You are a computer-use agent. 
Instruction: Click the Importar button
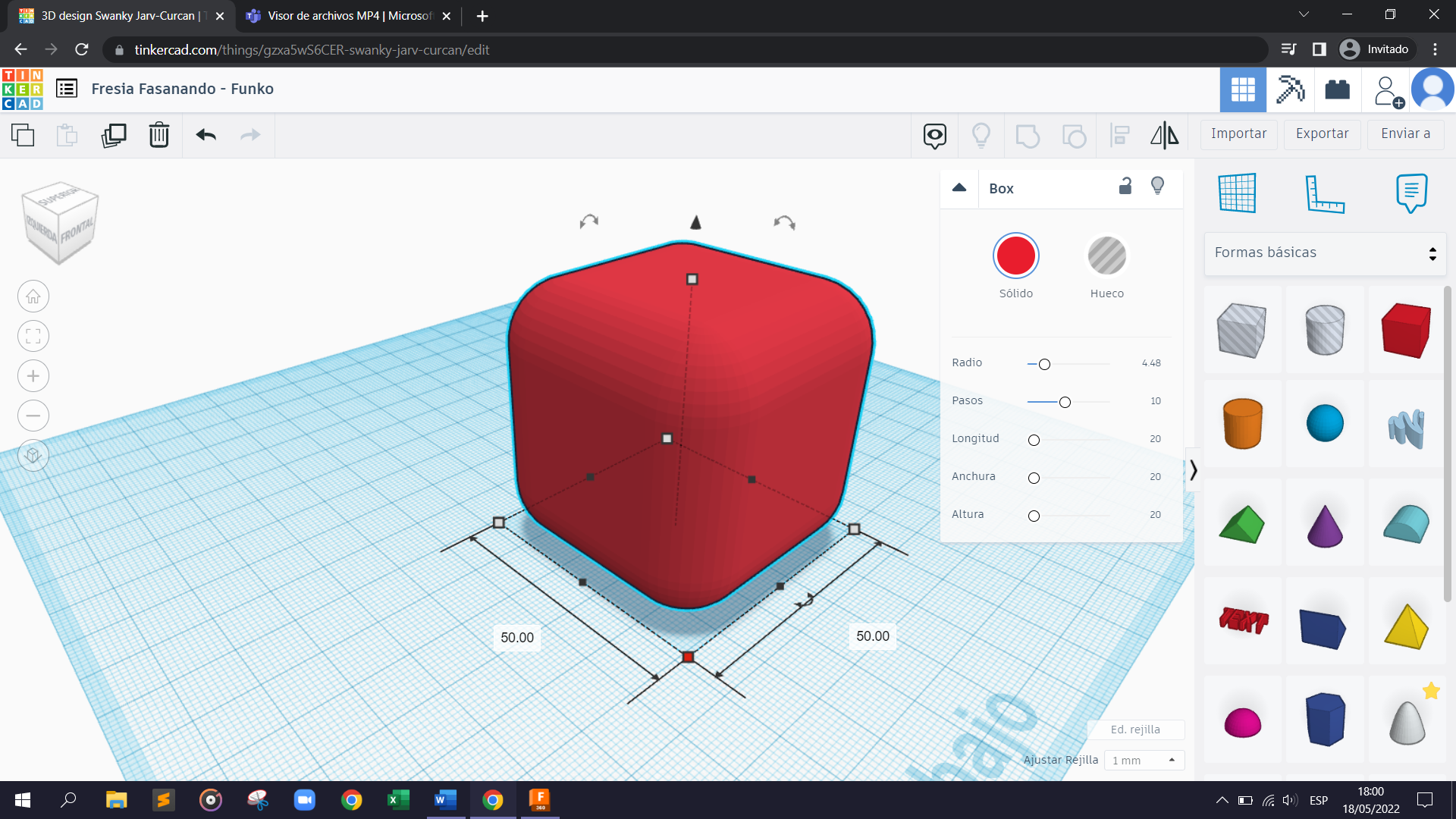pyautogui.click(x=1238, y=134)
